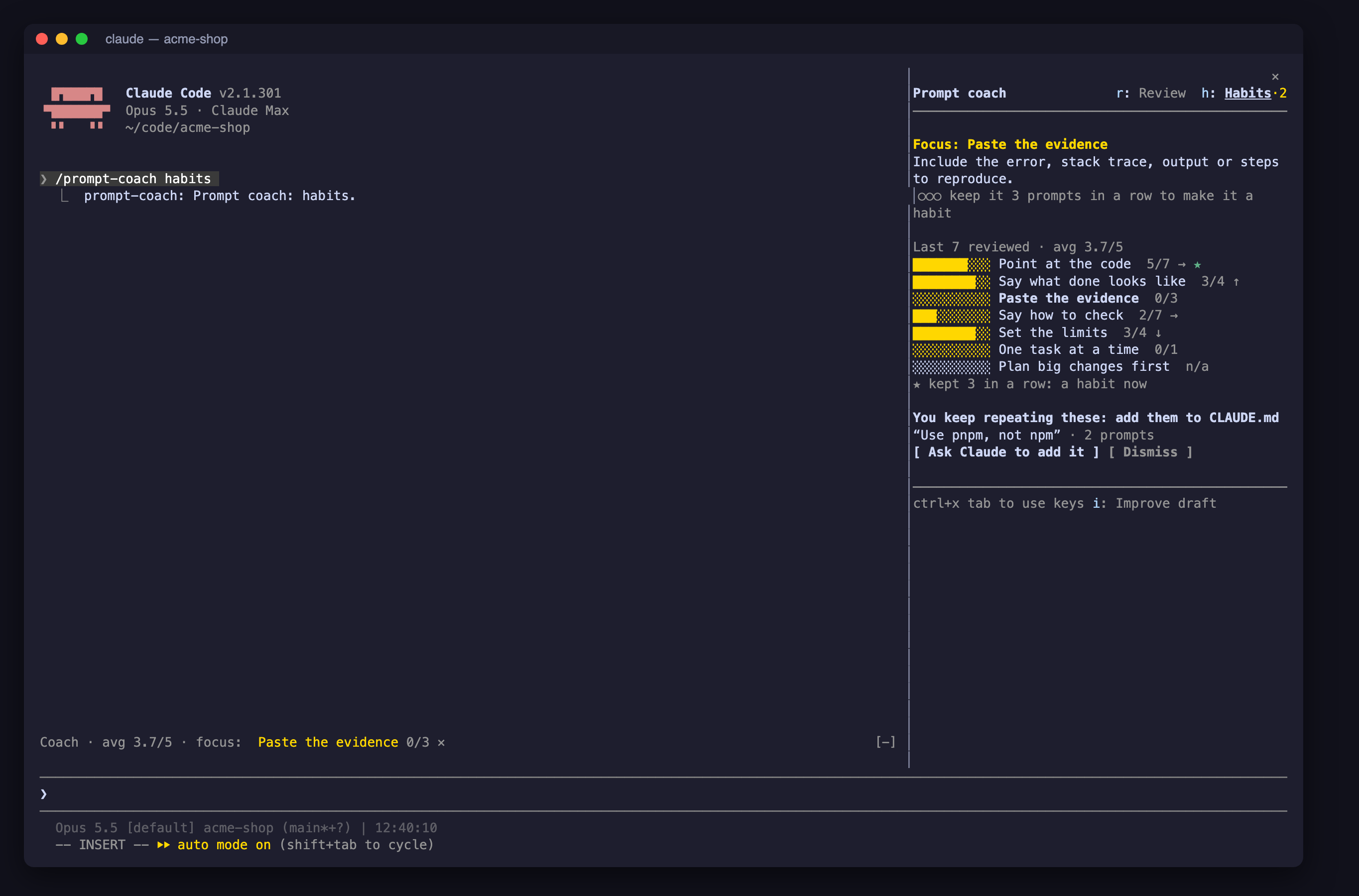This screenshot has height=896, width=1359.
Task: Click the ~/code/acme-shop path
Action: pos(188,127)
